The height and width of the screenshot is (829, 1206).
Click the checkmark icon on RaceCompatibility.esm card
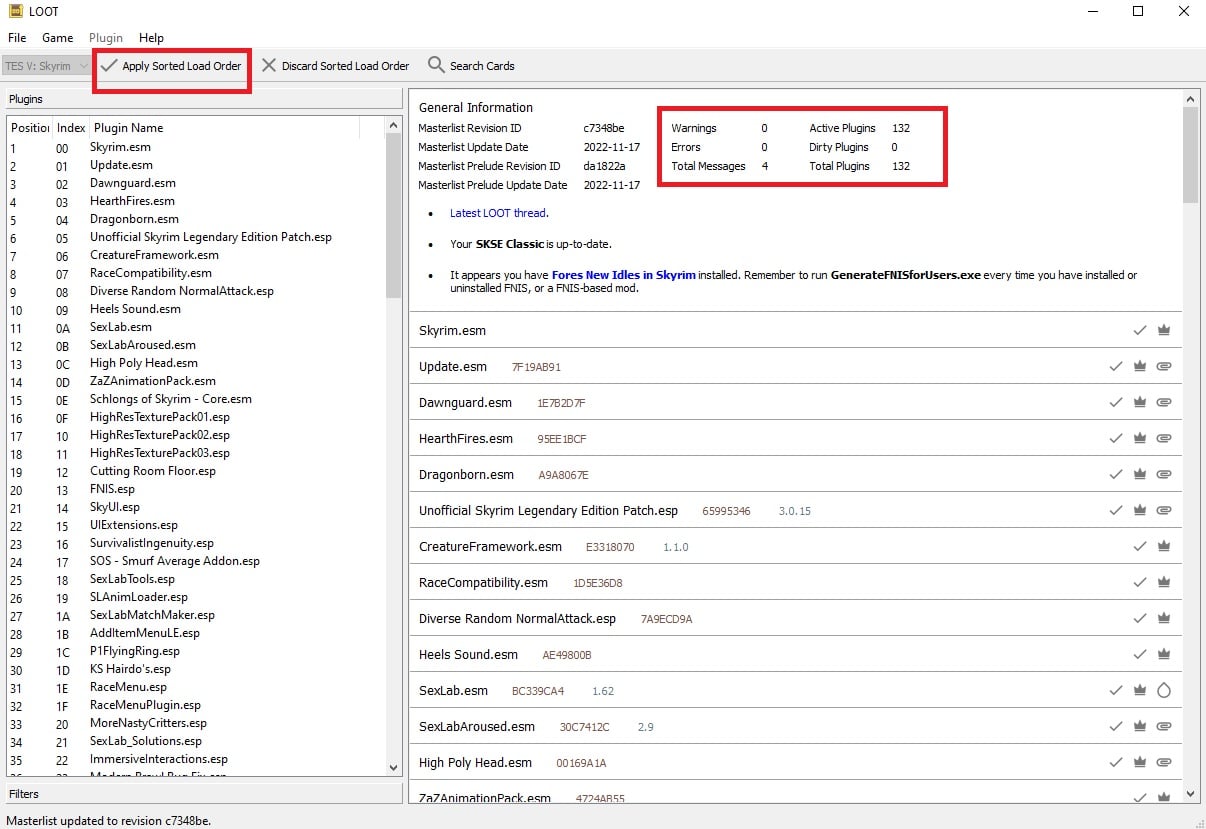click(x=1140, y=583)
